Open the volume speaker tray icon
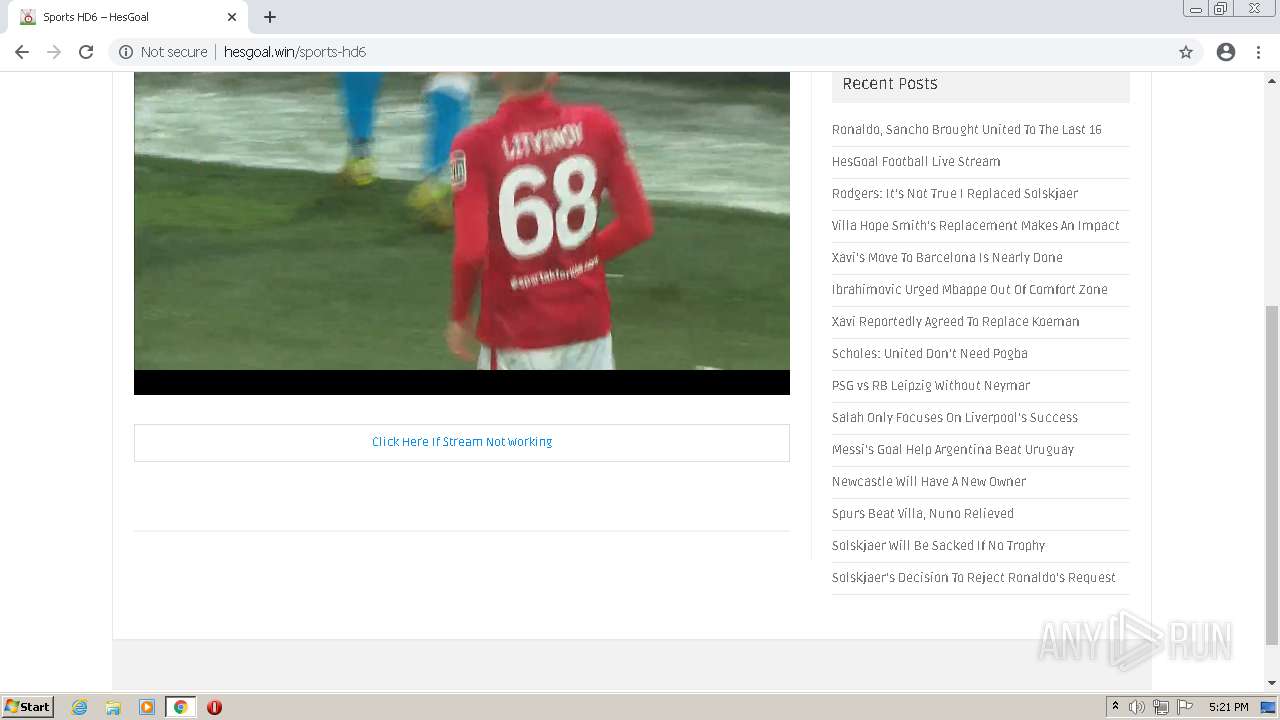Image resolution: width=1280 pixels, height=720 pixels. tap(1137, 707)
